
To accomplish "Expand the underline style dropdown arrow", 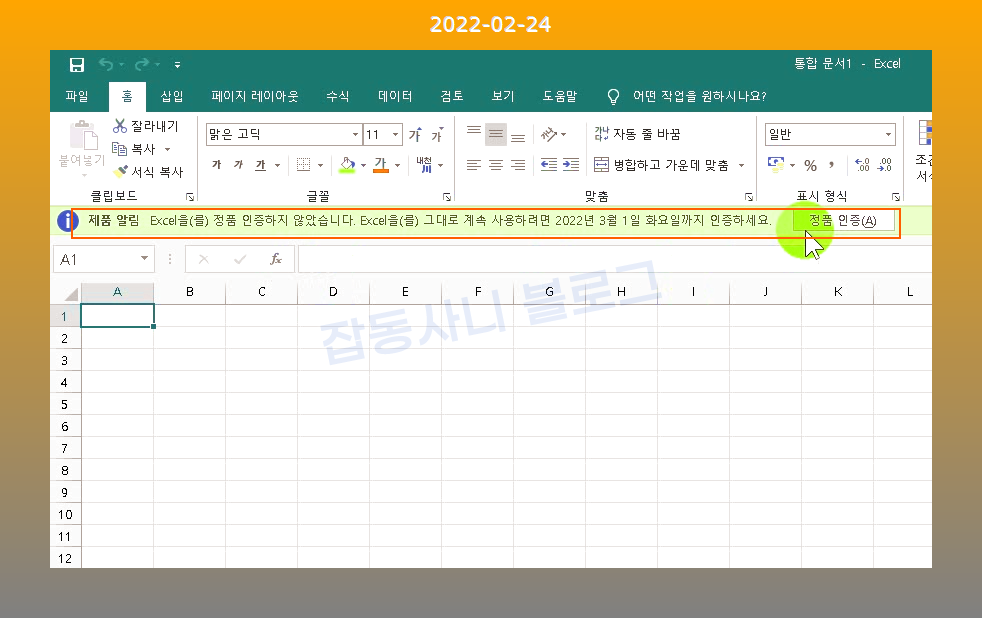I will coord(277,165).
